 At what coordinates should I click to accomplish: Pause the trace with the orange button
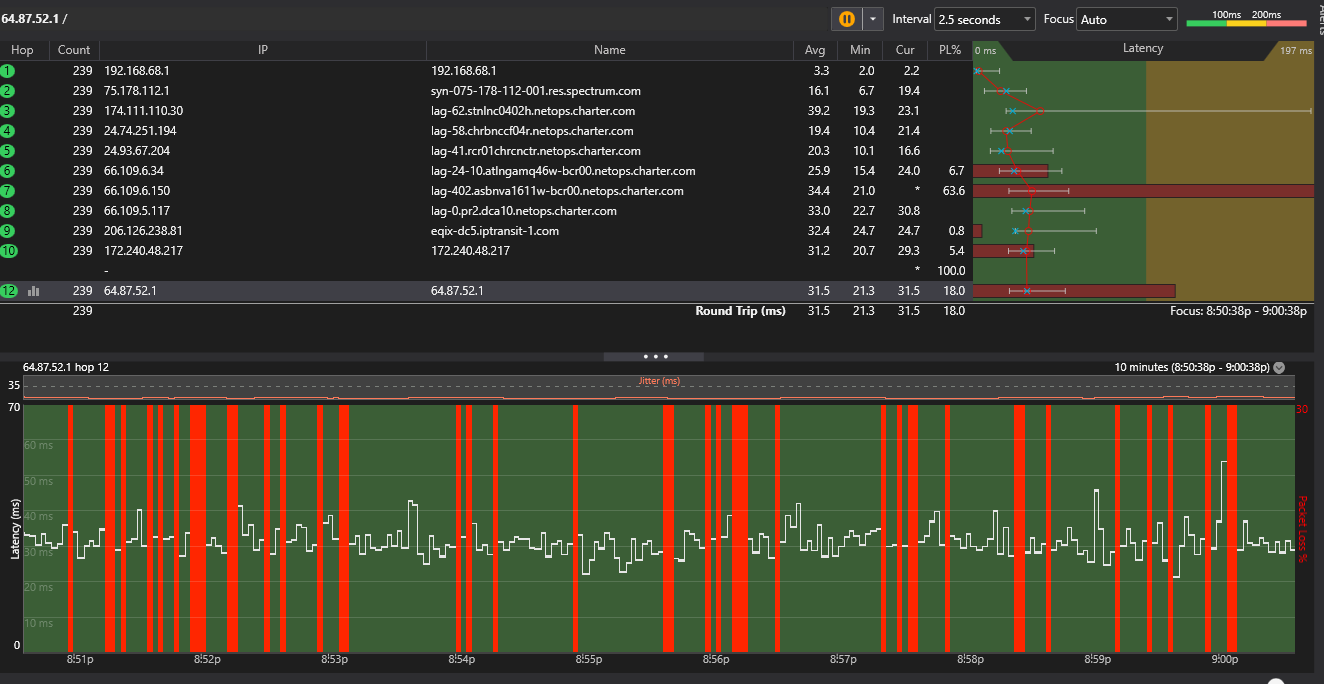pyautogui.click(x=846, y=19)
